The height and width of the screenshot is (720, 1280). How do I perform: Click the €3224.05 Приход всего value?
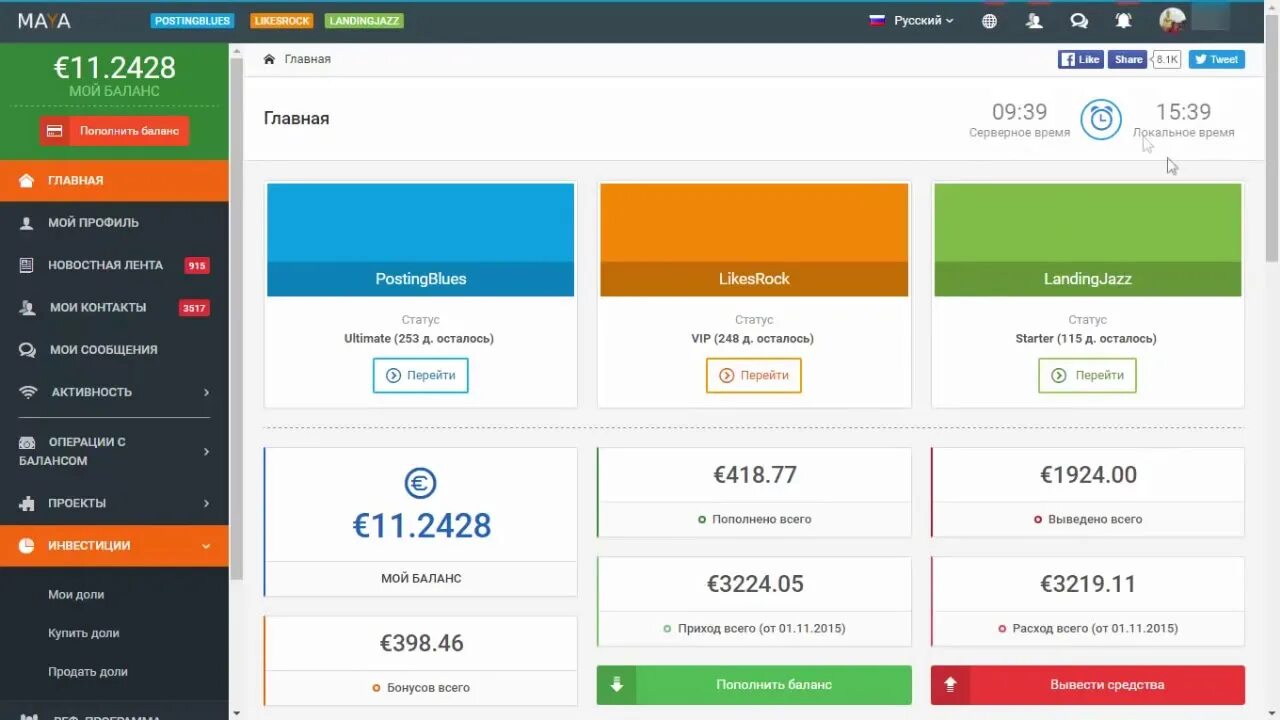pos(755,584)
